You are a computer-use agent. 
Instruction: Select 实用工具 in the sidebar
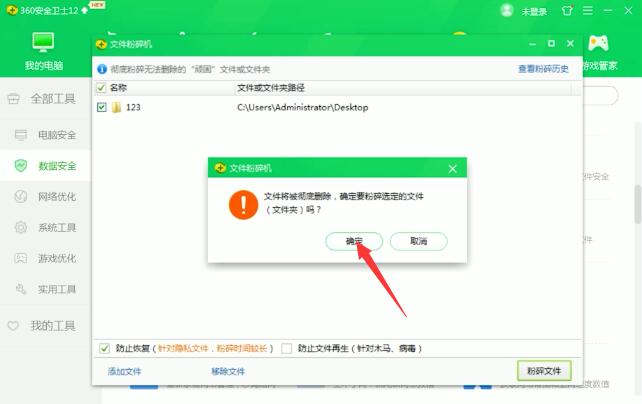(x=45, y=289)
